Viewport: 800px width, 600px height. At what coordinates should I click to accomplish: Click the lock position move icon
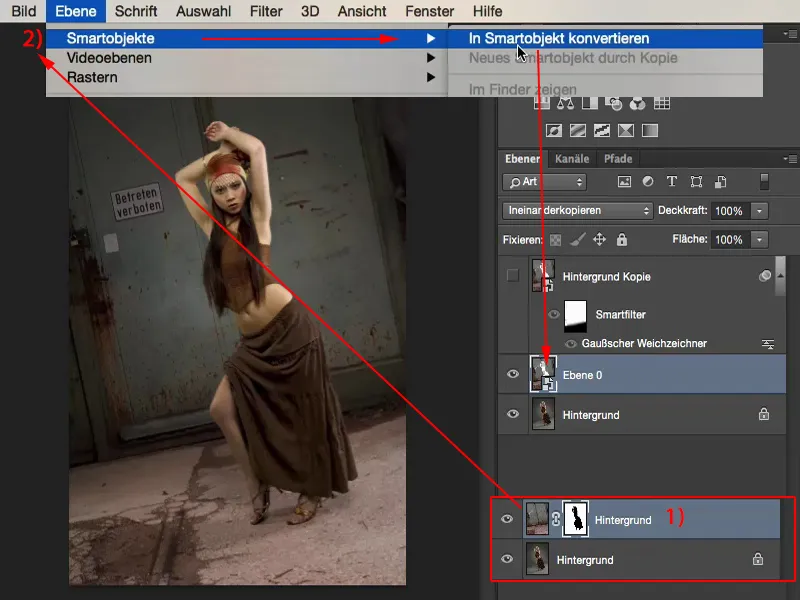click(600, 240)
